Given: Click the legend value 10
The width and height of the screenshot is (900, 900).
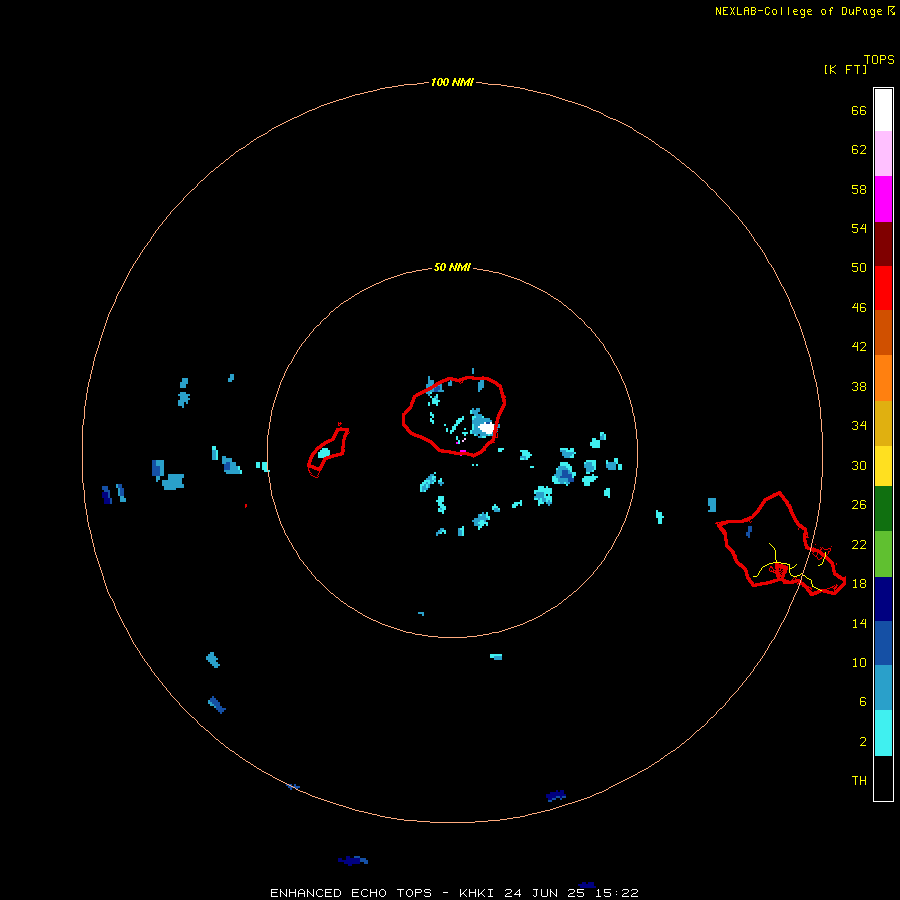Looking at the screenshot, I should point(859,662).
